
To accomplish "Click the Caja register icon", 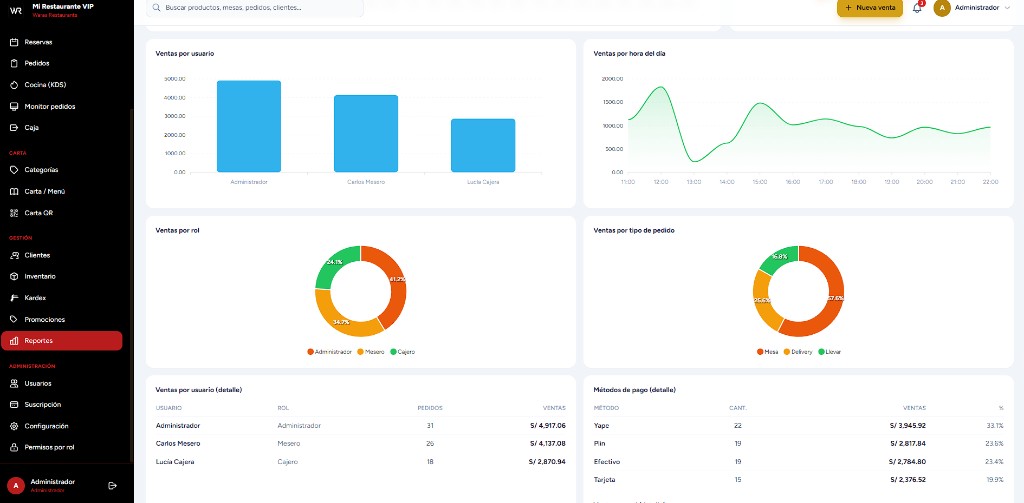I will pos(14,127).
